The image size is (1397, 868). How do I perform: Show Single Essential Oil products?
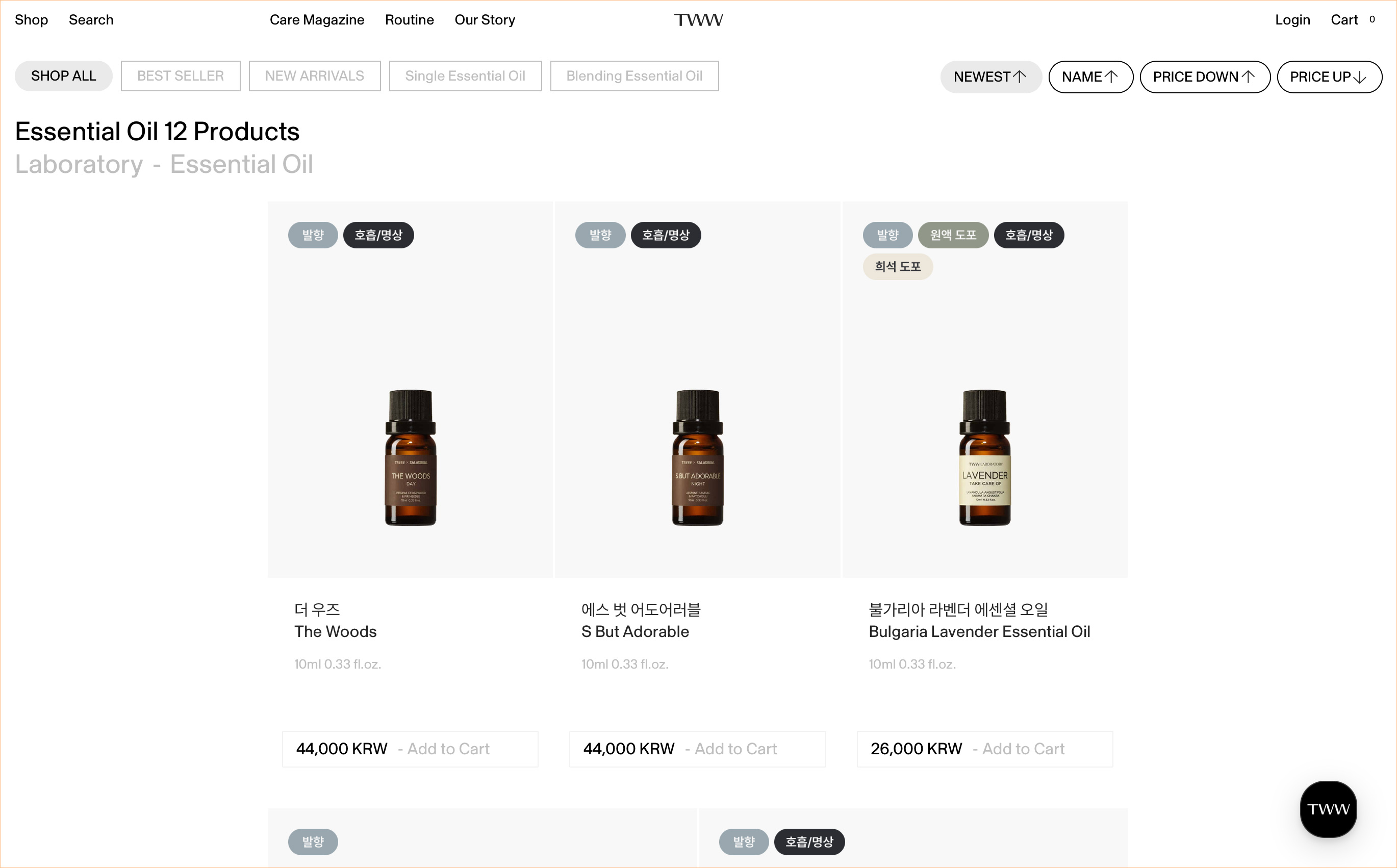[x=465, y=76]
